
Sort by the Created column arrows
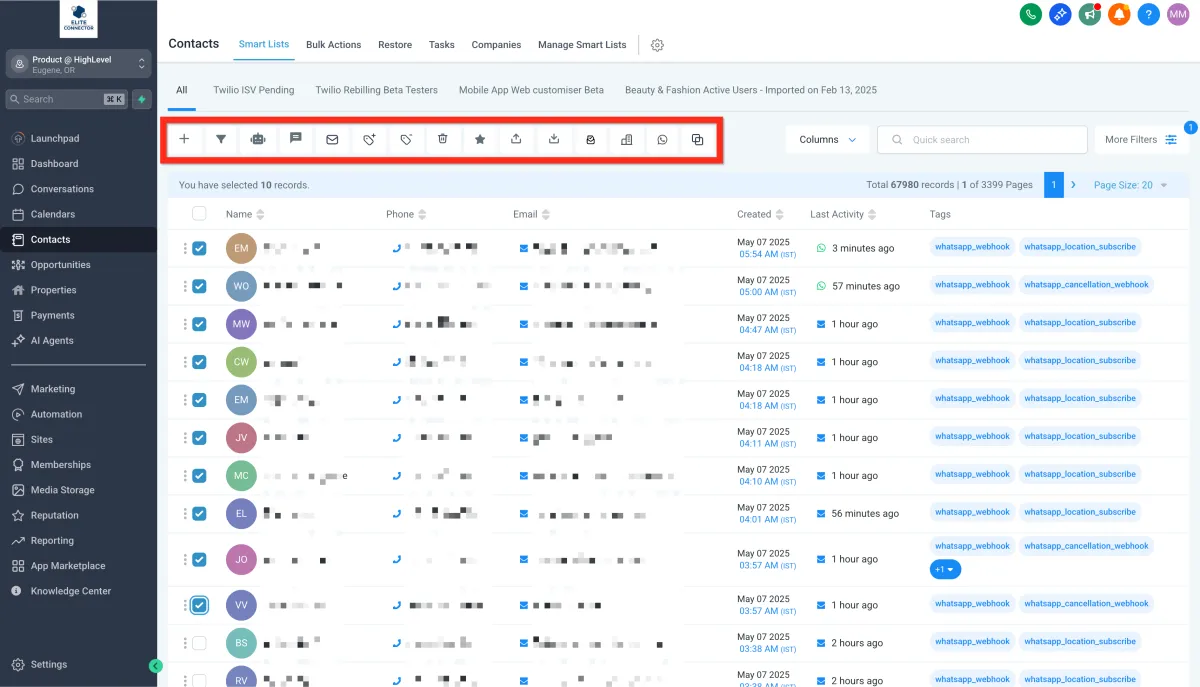click(780, 214)
